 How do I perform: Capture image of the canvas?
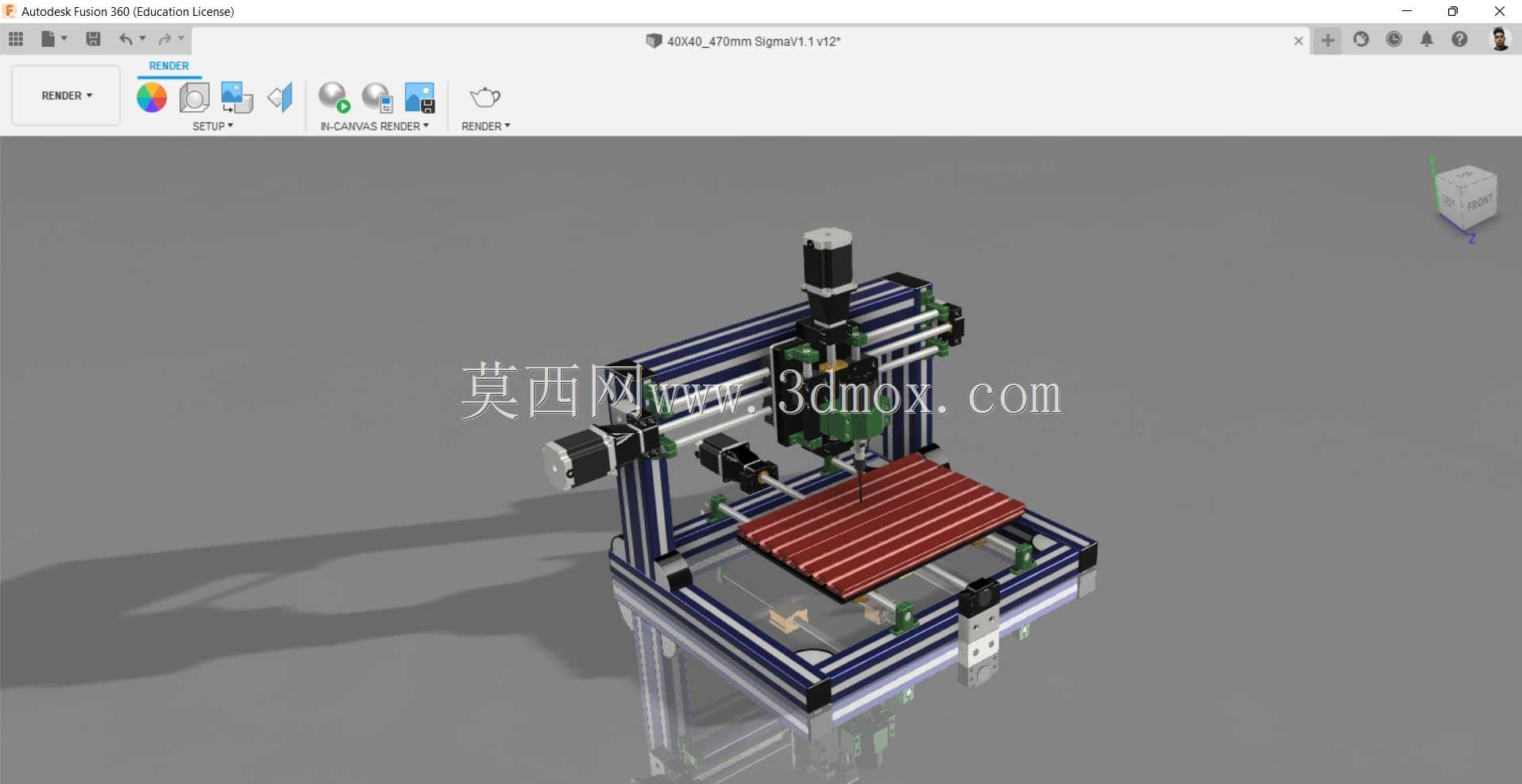click(x=419, y=98)
